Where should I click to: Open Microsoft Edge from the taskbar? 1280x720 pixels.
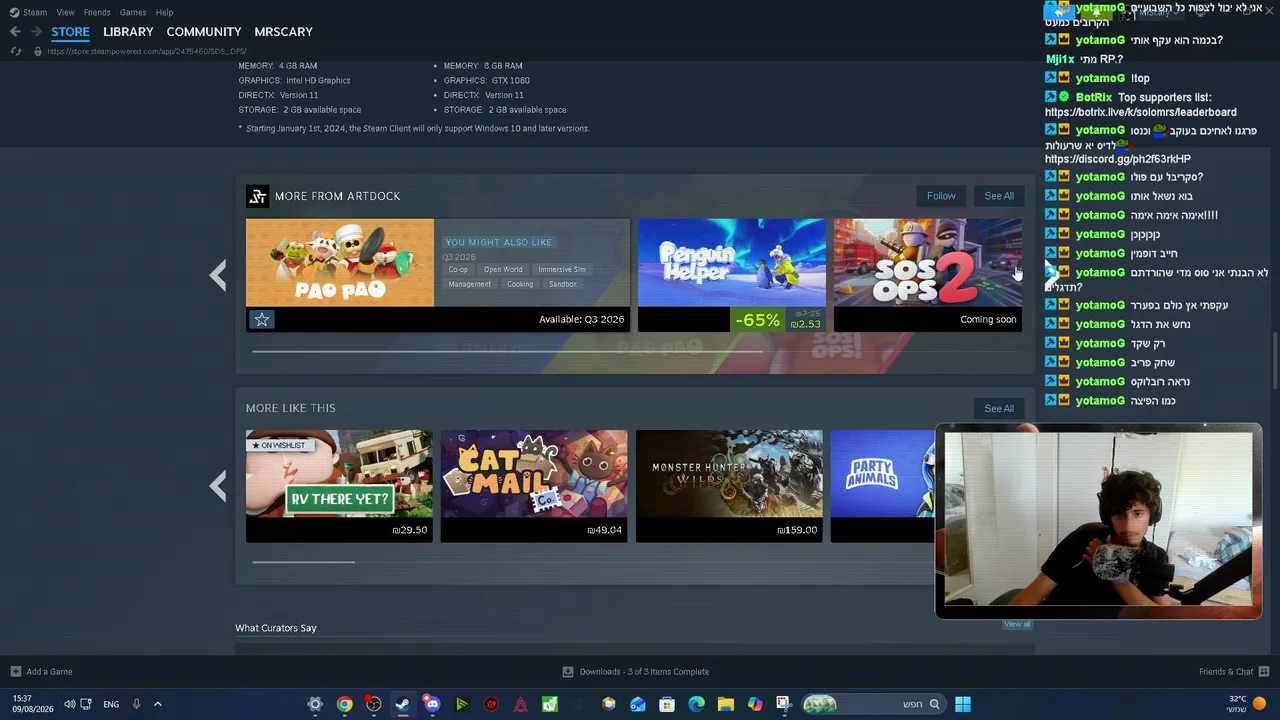696,704
